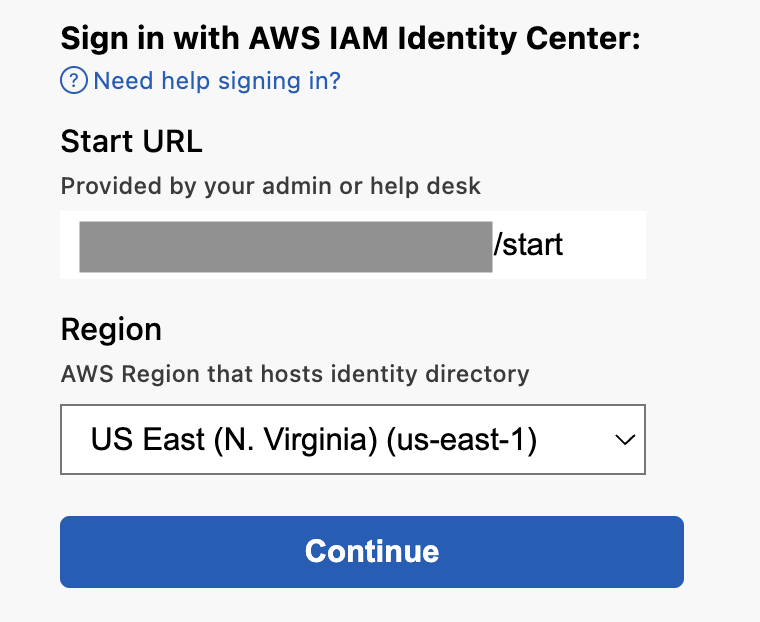
Task: Focus the Start URL input field
Action: click(353, 245)
